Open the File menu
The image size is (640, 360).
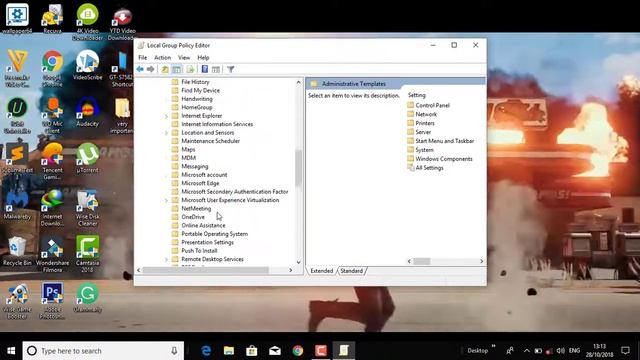tap(142, 58)
